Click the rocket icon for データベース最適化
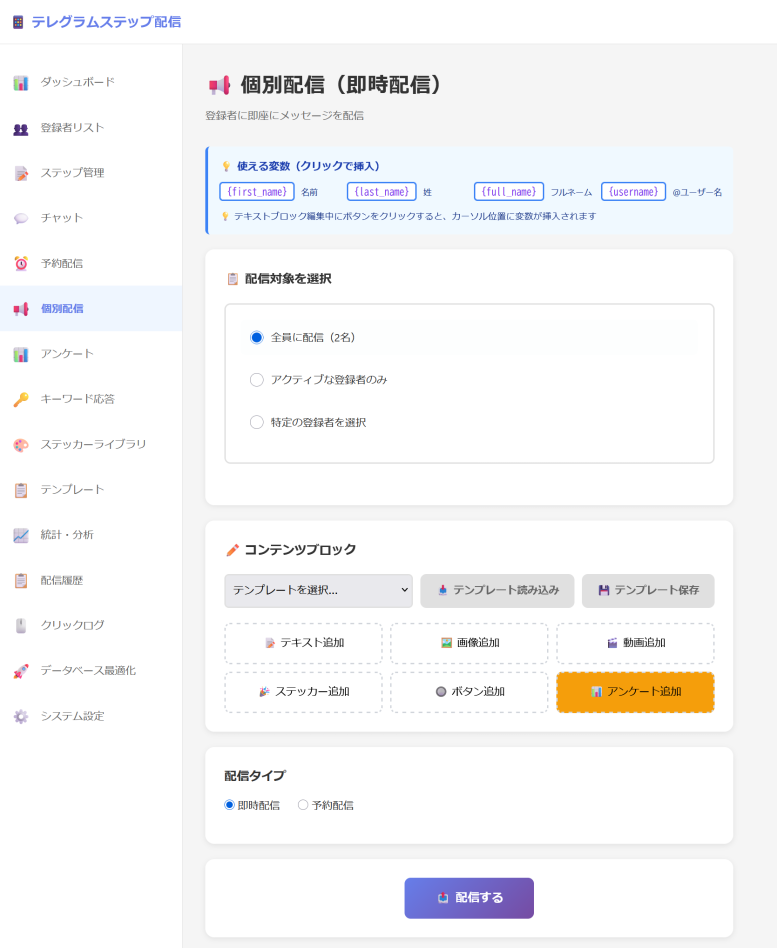 coord(21,671)
